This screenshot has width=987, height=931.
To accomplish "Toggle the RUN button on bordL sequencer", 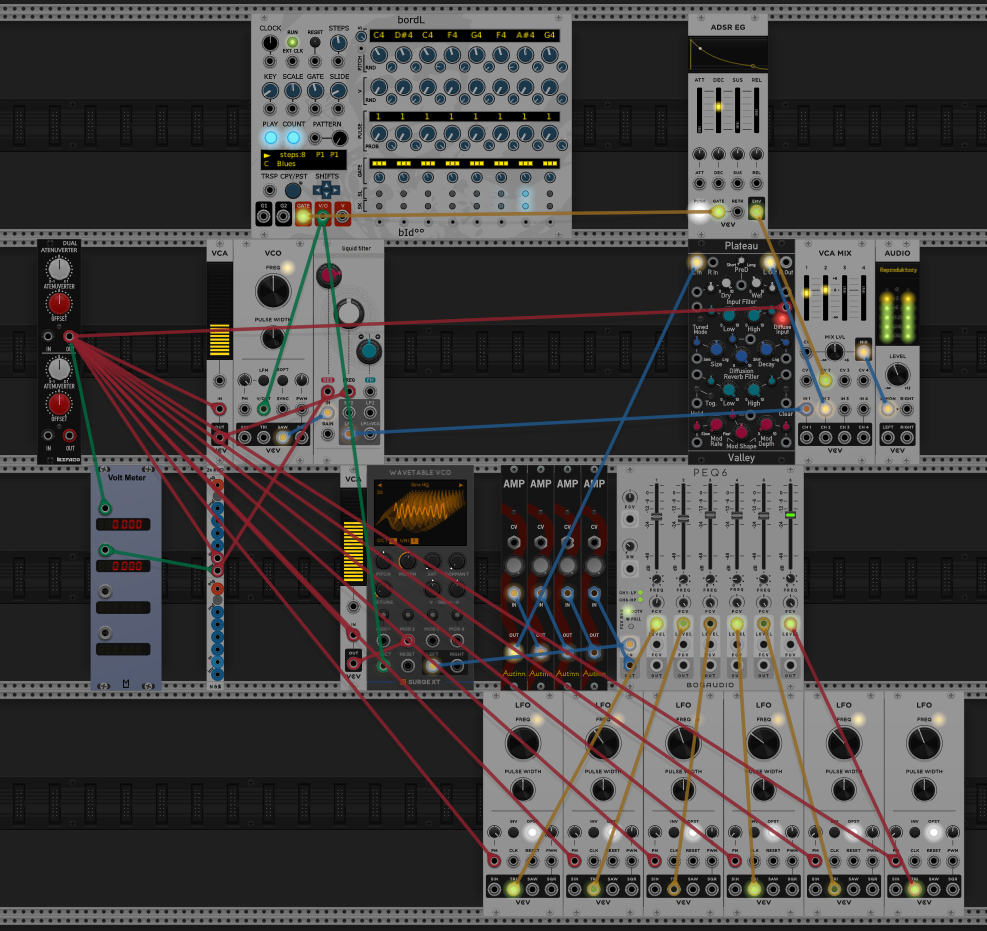I will click(292, 42).
